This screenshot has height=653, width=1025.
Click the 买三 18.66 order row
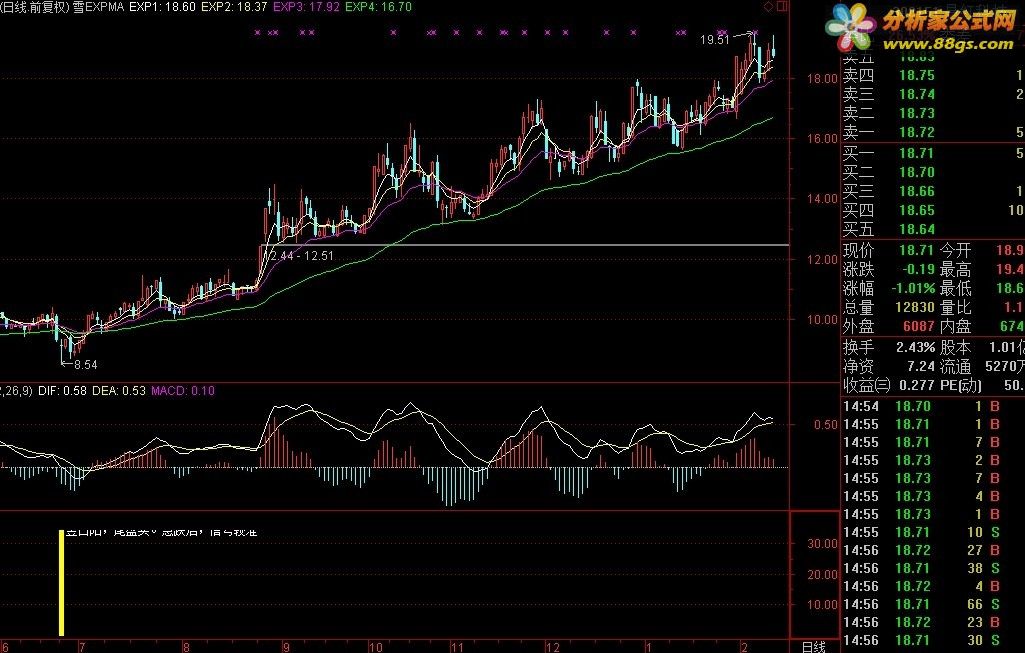933,192
